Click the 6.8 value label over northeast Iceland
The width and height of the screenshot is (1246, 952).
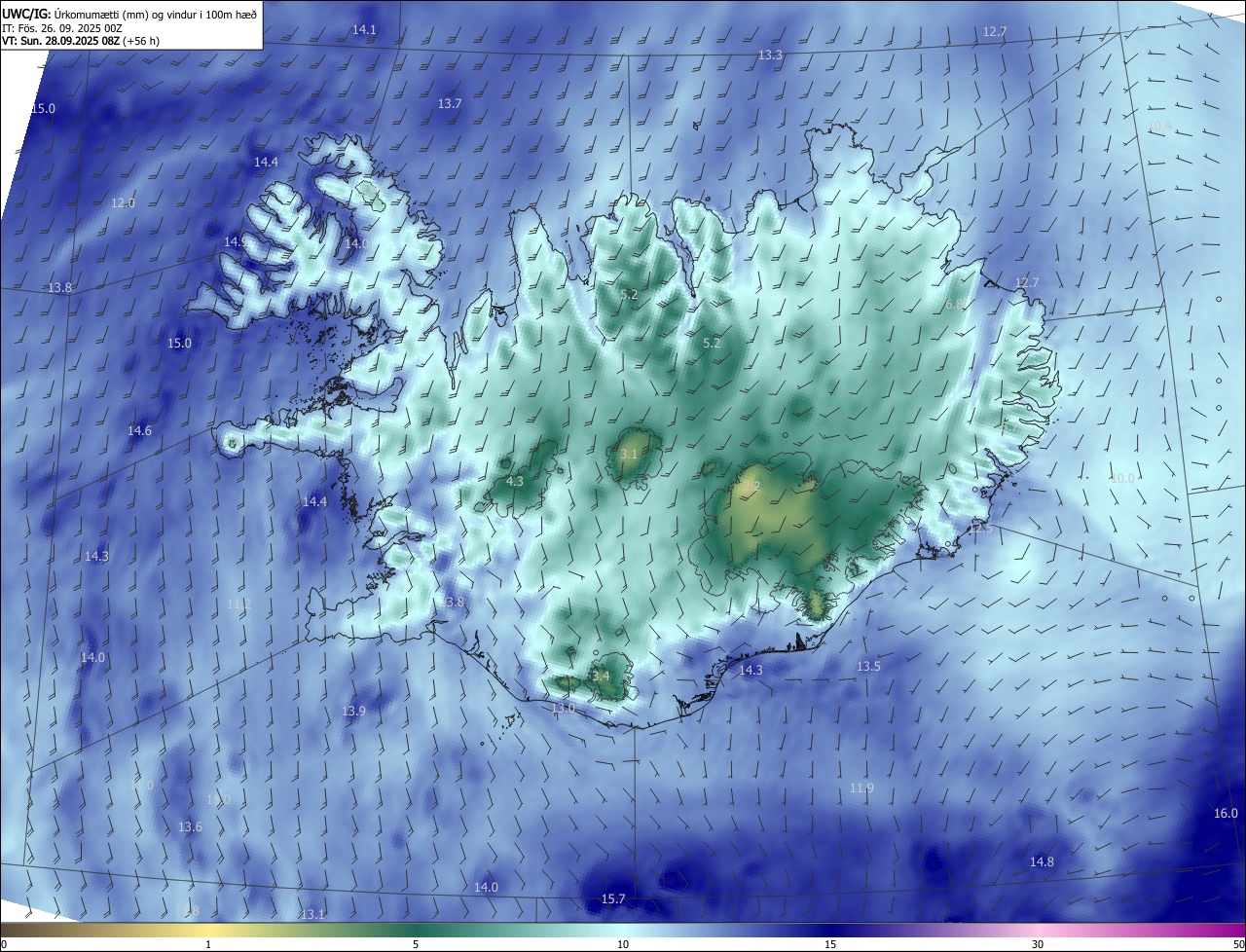coord(954,305)
